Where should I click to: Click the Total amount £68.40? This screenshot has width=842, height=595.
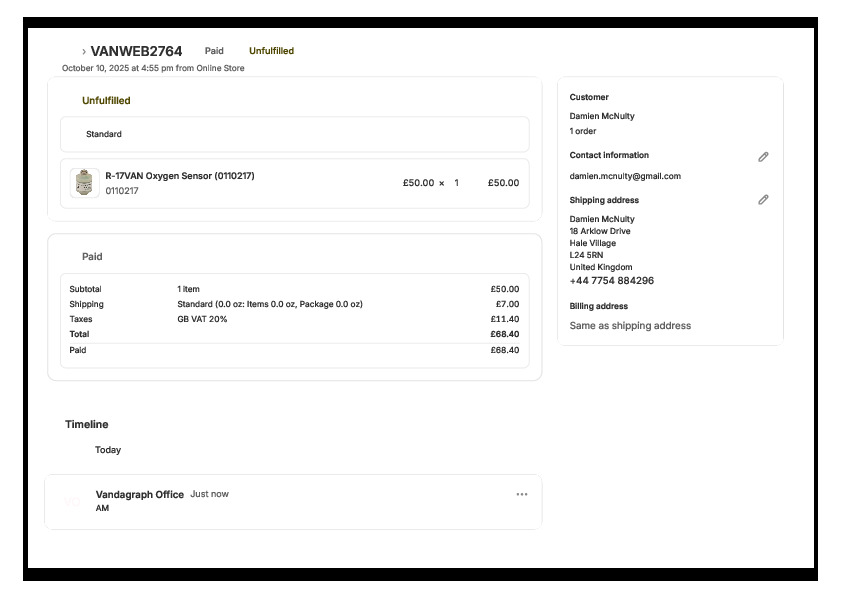click(x=504, y=334)
